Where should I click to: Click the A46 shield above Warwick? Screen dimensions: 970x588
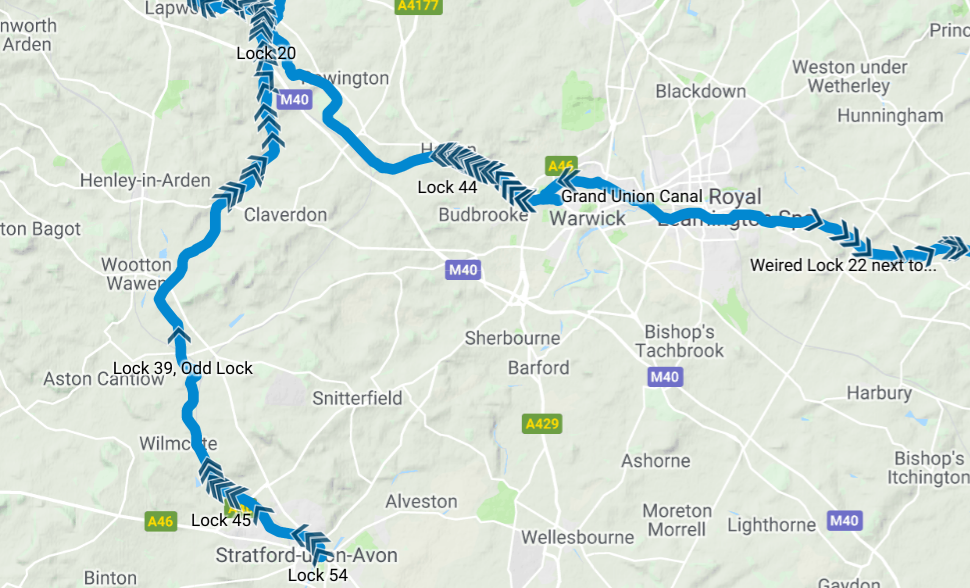561,166
